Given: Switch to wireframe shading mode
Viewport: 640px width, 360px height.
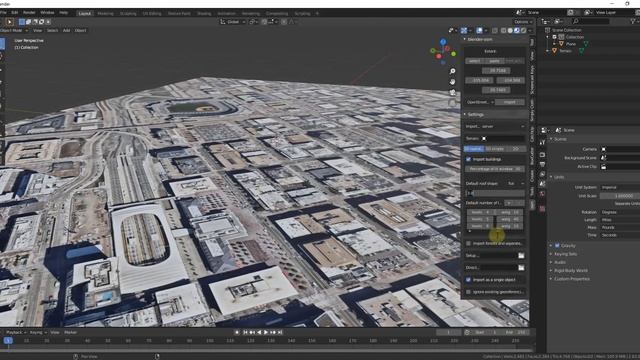Looking at the screenshot, I should click(504, 30).
